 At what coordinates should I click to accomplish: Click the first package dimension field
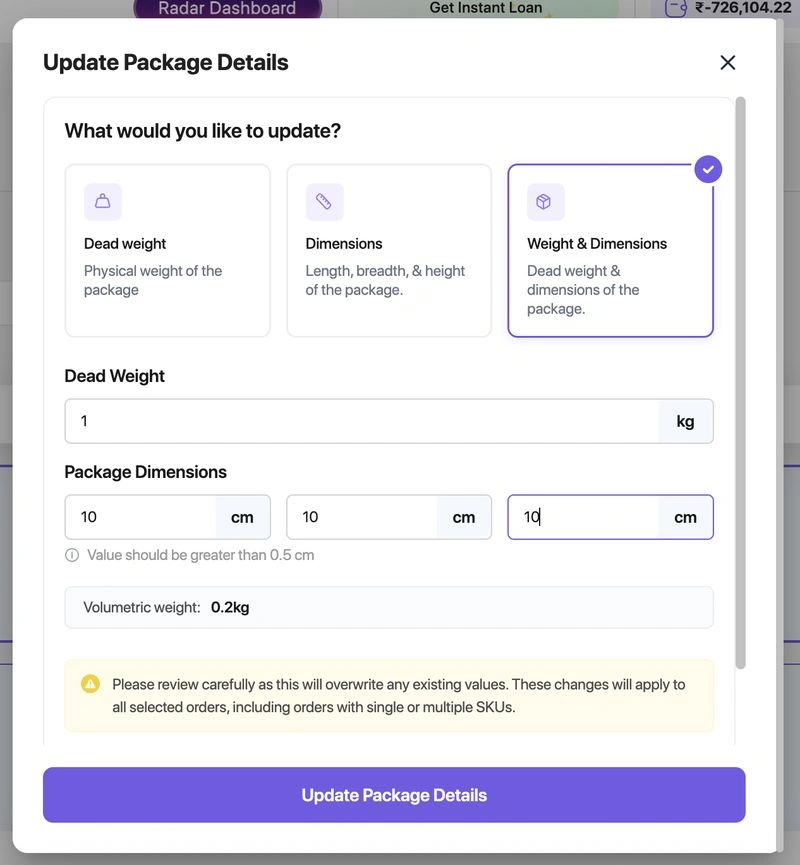point(141,517)
